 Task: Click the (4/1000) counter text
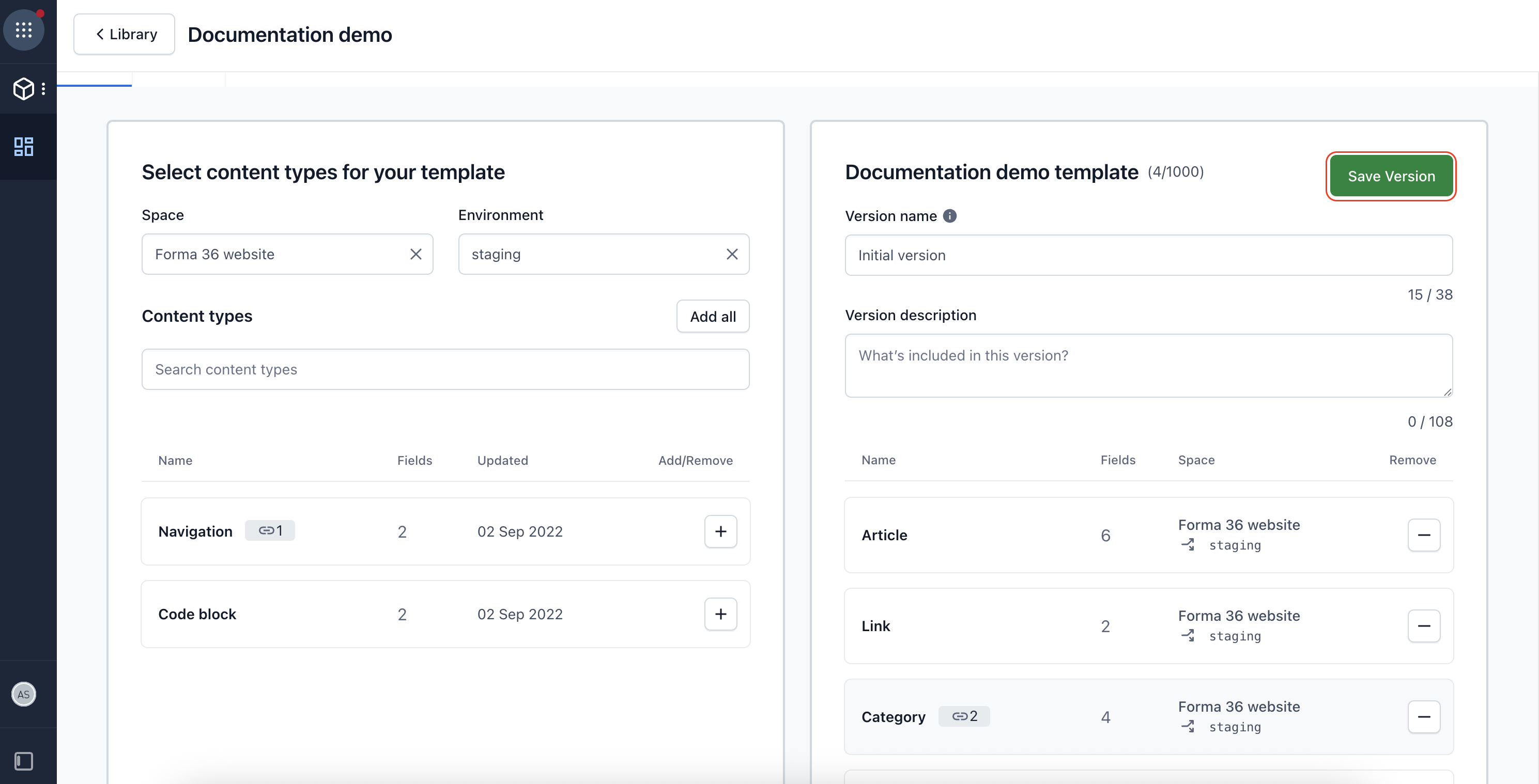pos(1175,172)
